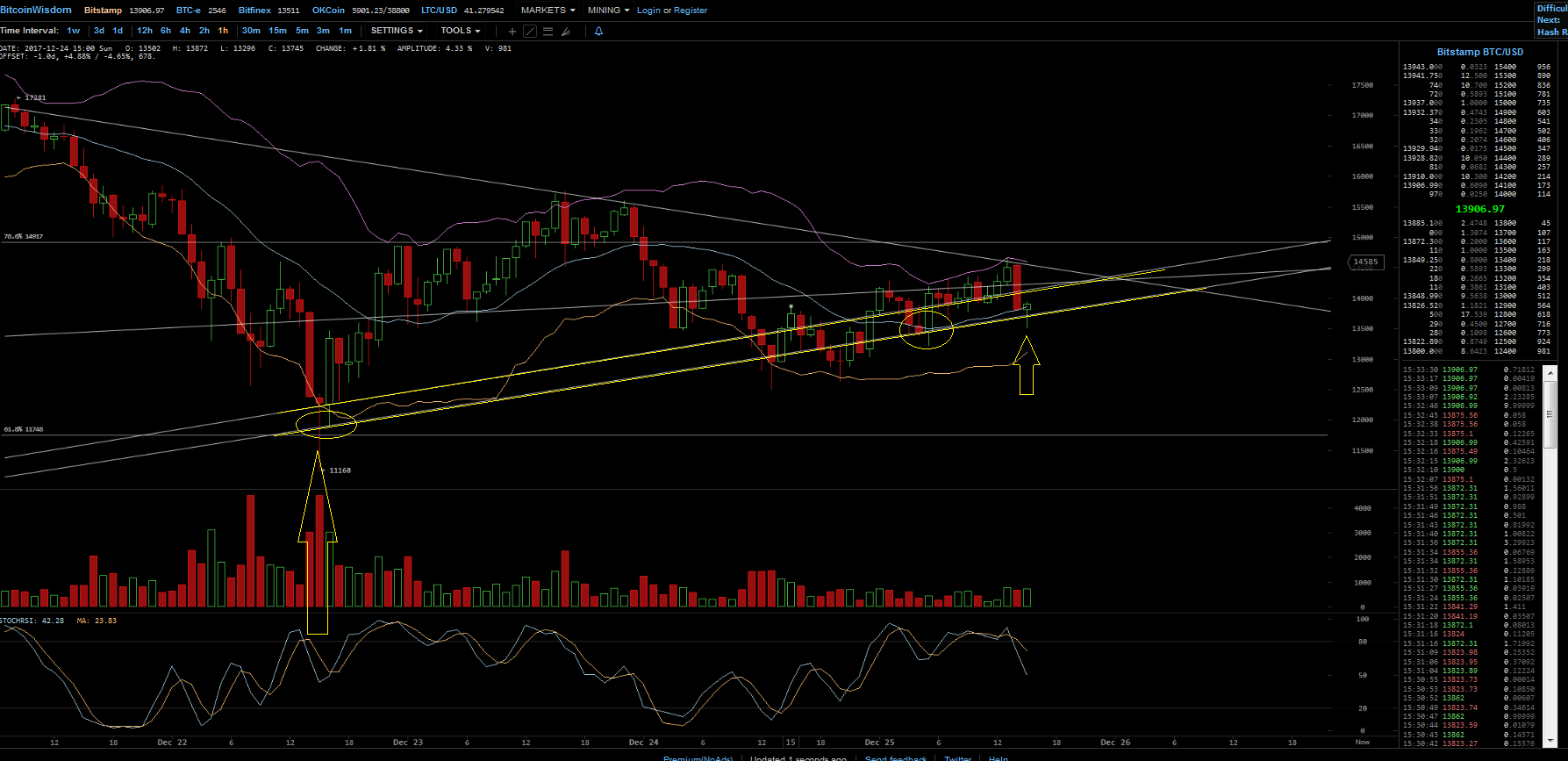This screenshot has height=761, width=1568.
Task: Open the MARKETS dropdown menu
Action: click(548, 11)
